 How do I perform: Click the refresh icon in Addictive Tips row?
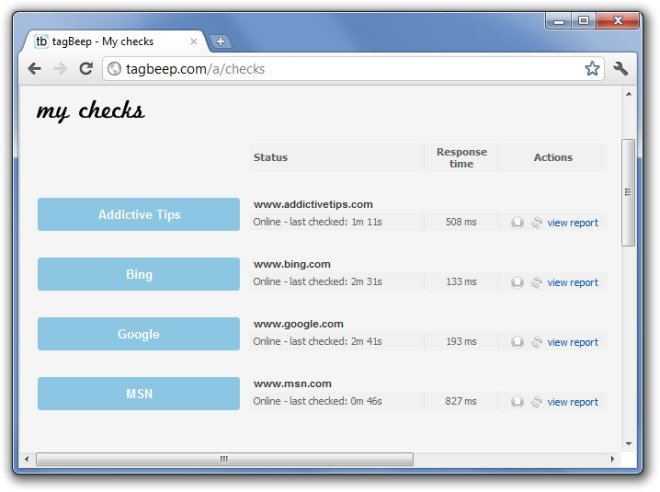[536, 222]
